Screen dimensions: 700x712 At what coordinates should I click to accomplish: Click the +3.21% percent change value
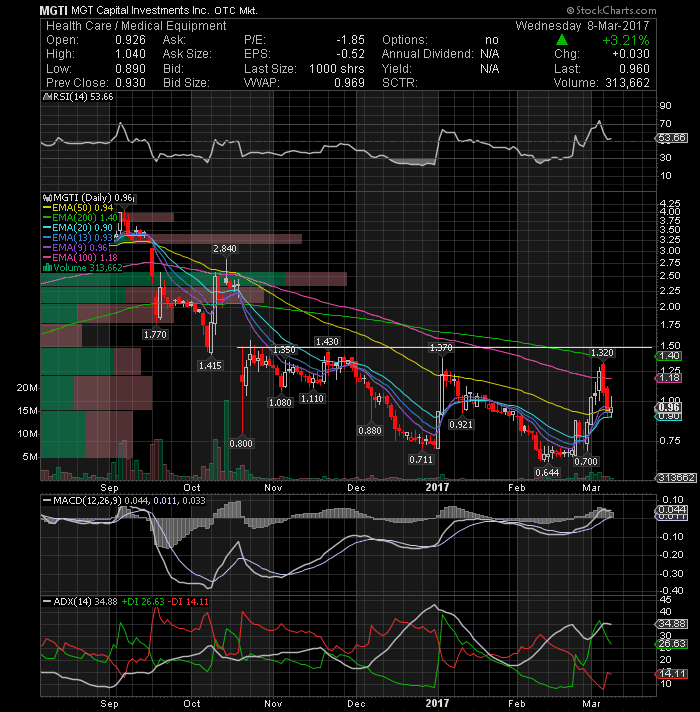pyautogui.click(x=626, y=40)
